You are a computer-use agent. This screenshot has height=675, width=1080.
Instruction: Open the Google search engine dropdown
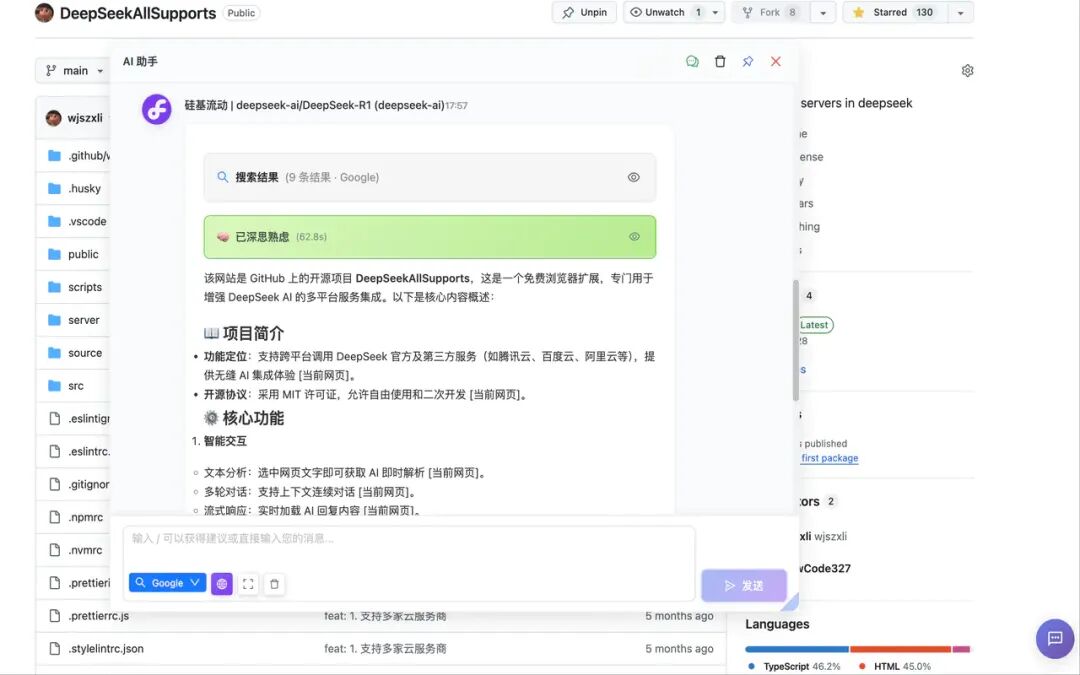pyautogui.click(x=167, y=583)
